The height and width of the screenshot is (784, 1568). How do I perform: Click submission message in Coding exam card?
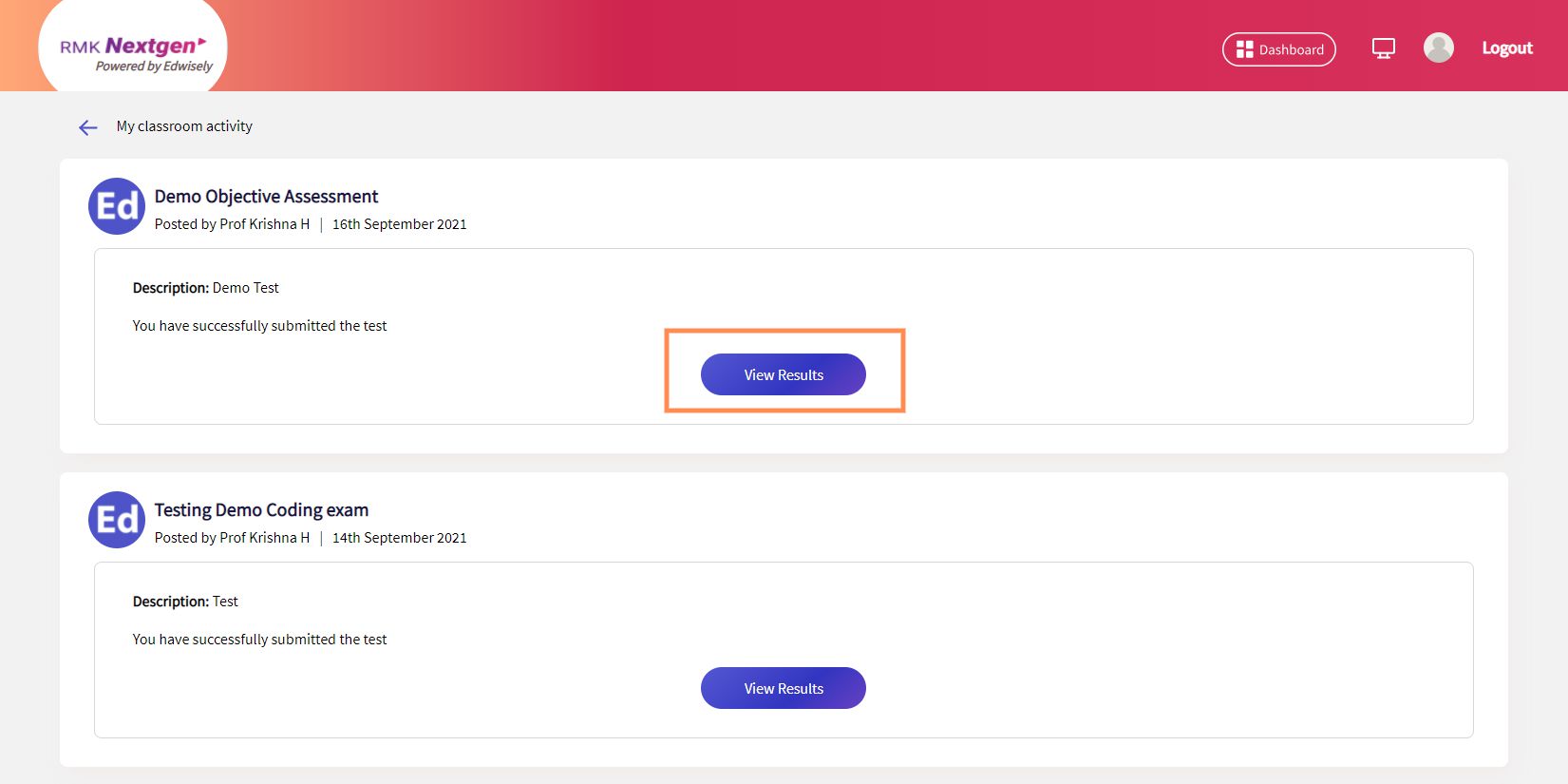[259, 640]
